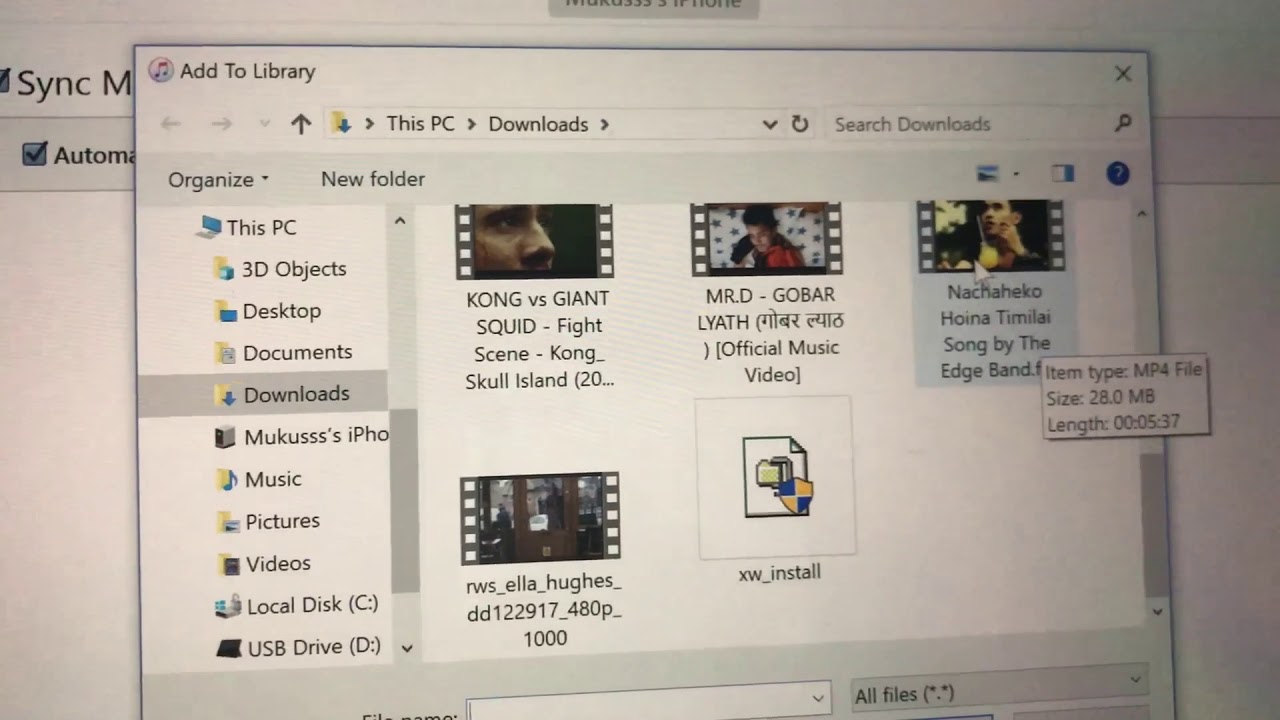Open address bar history dropdown
1280x720 pixels.
tap(769, 124)
